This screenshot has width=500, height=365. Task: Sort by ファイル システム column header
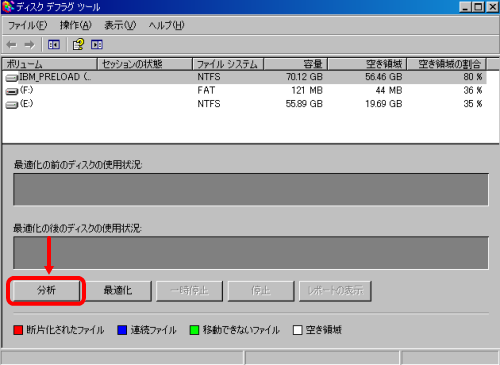pos(228,64)
